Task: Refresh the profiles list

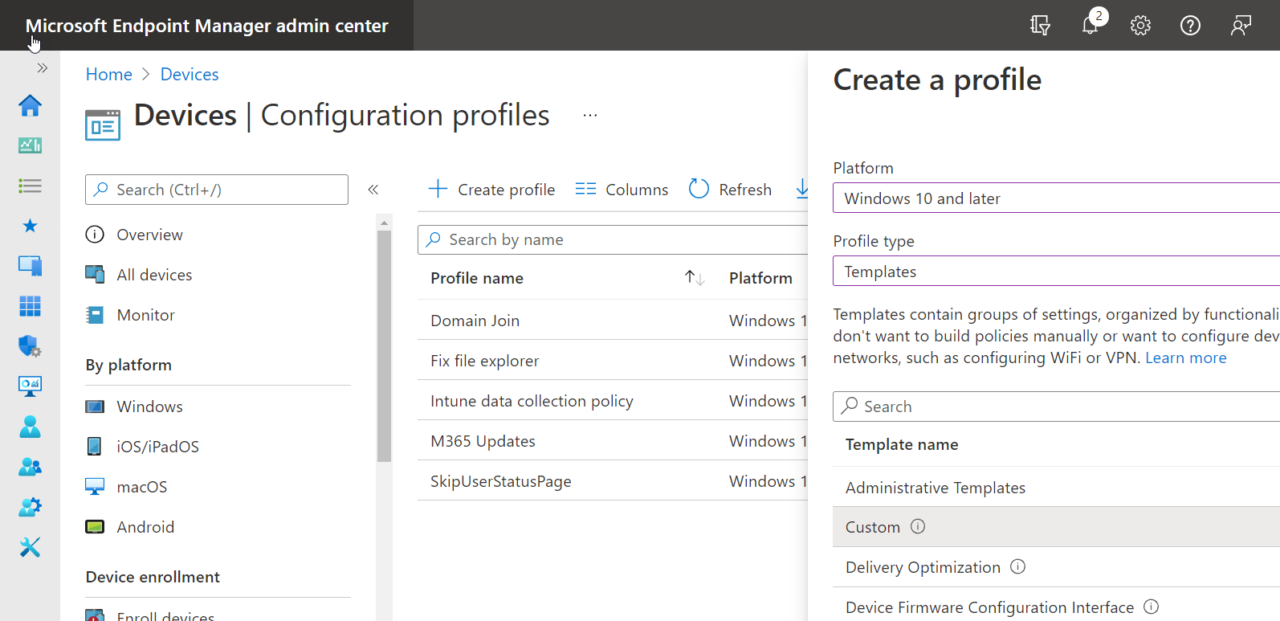Action: coord(730,189)
